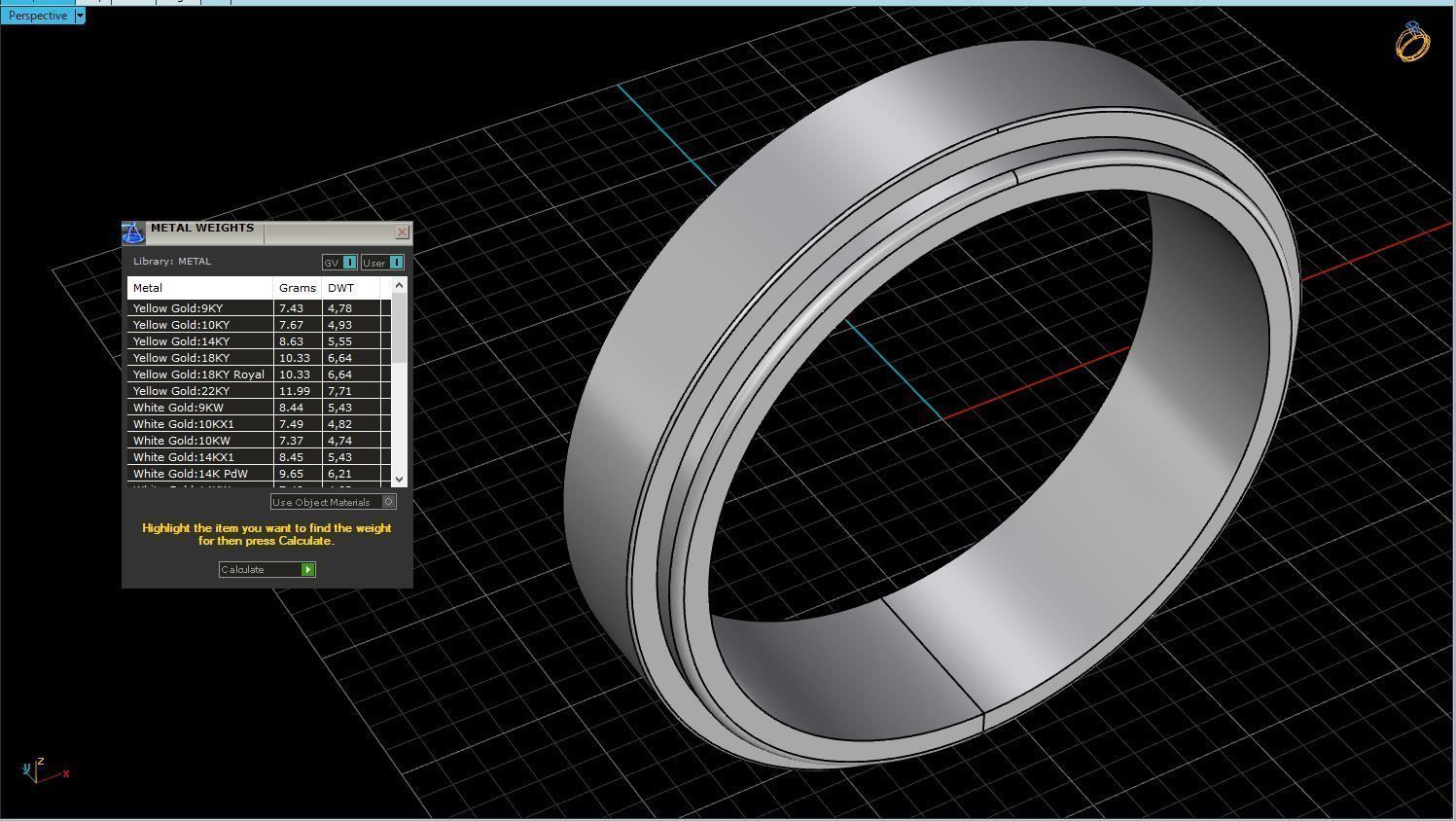Choose White Gold:10KW in the list

(259, 441)
